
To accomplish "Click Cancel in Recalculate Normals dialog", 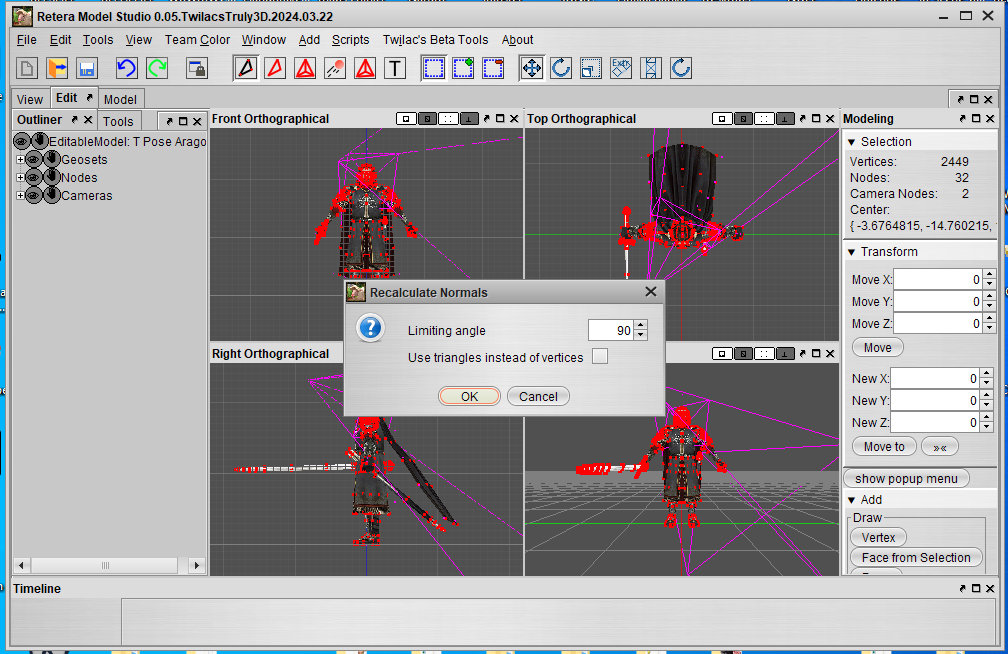I will [x=538, y=396].
